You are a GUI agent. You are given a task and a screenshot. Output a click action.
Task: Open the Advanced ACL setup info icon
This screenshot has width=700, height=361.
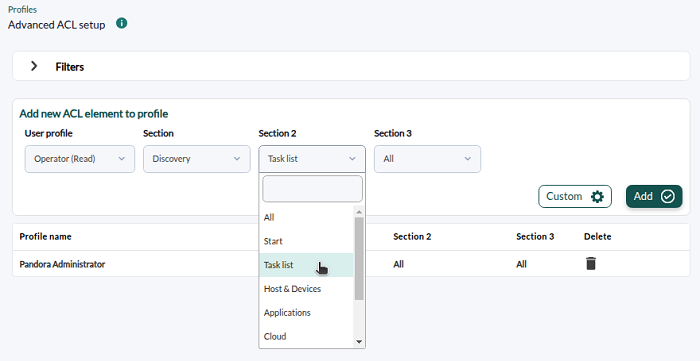(x=121, y=23)
